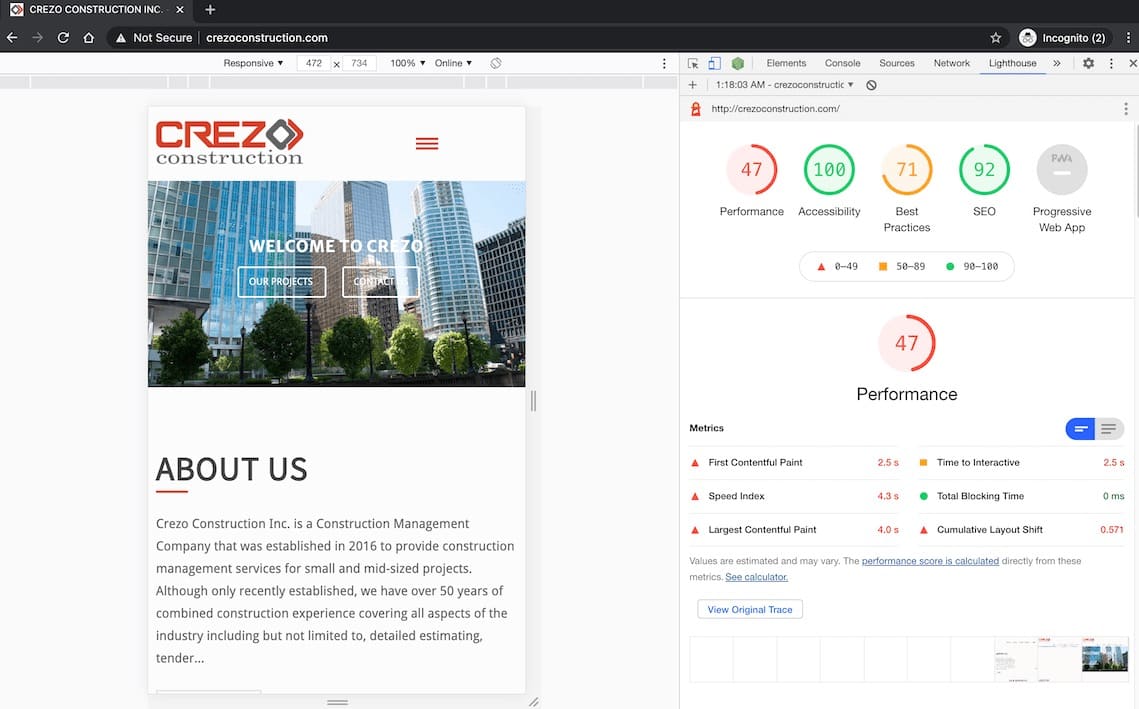Switch to the Console tab
Image resolution: width=1139 pixels, height=709 pixels.
coord(843,63)
